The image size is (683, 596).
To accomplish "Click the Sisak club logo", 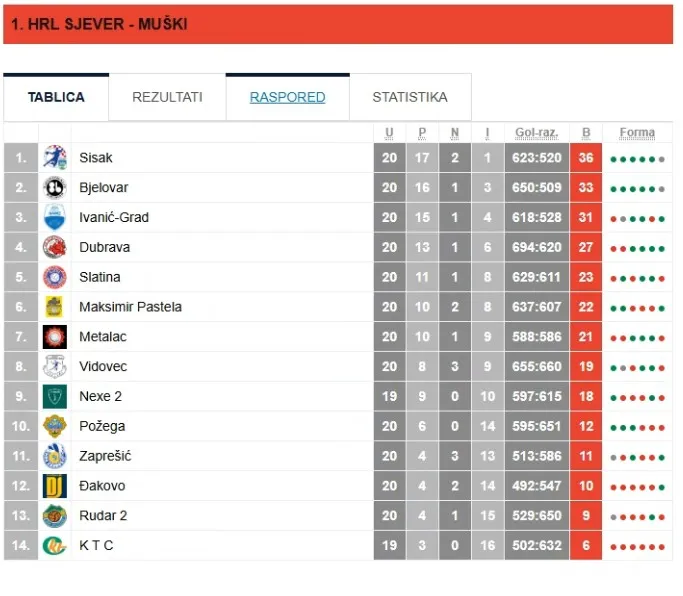I will tap(54, 158).
